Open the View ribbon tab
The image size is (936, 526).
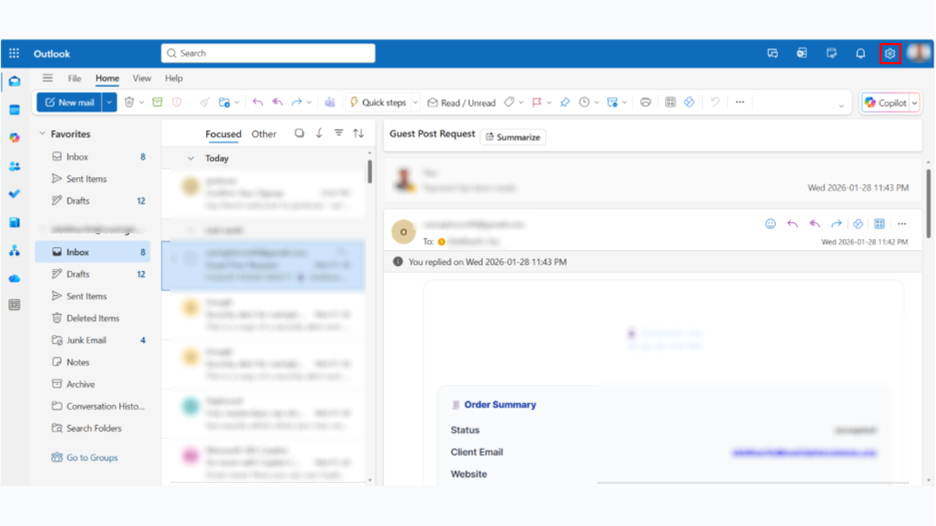[142, 78]
